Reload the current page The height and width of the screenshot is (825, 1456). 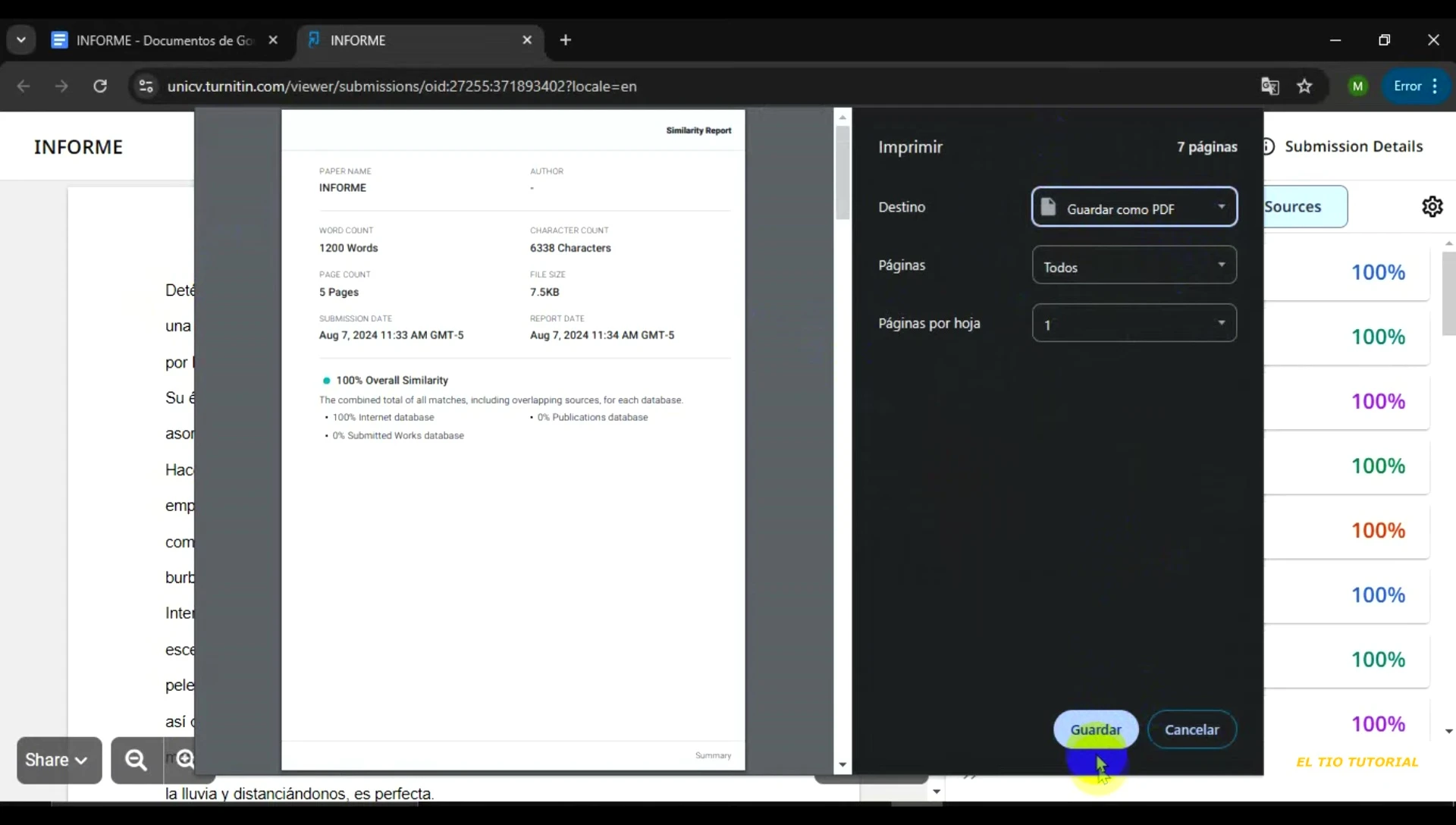point(100,86)
